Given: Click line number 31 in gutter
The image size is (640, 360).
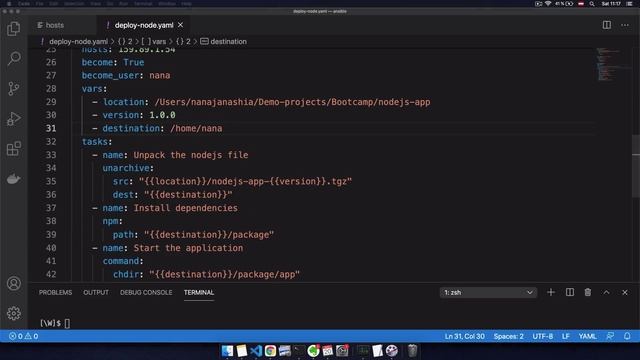Looking at the screenshot, I should pyautogui.click(x=51, y=128).
